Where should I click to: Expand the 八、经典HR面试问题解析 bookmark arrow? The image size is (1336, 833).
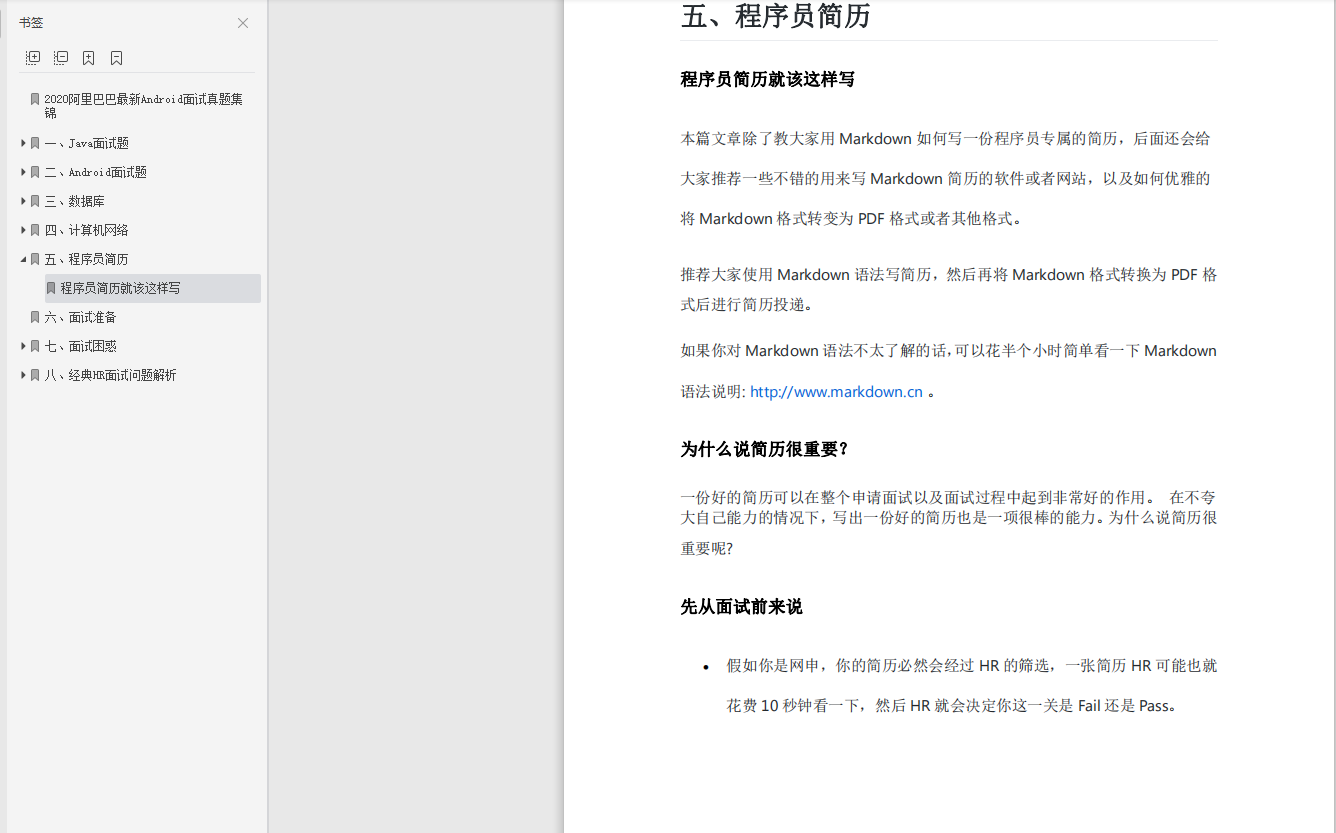point(23,375)
